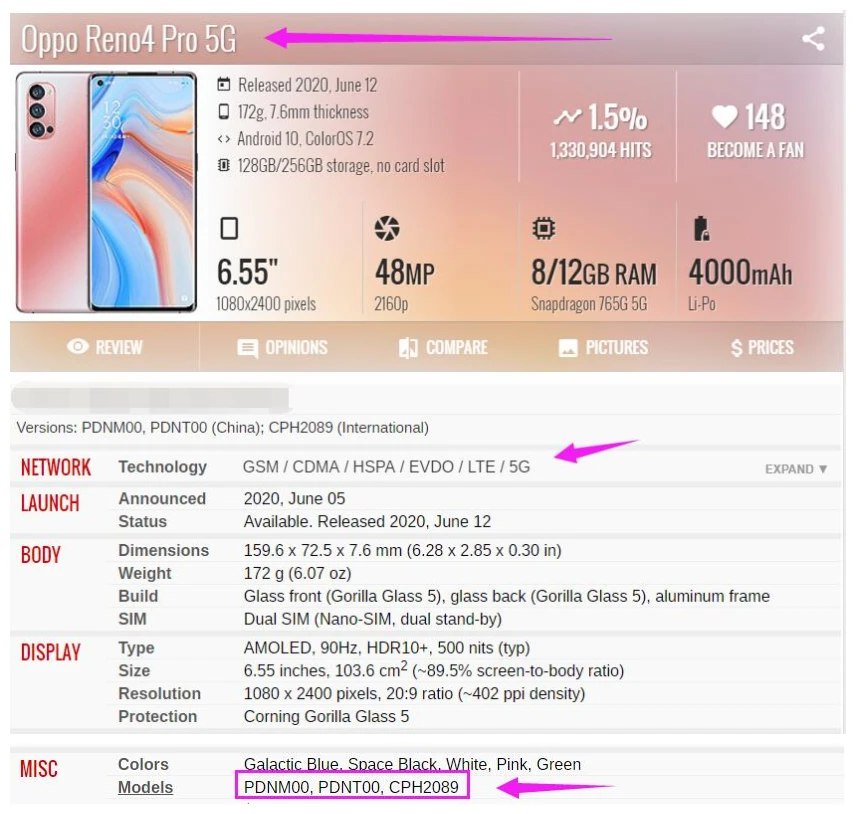Open the Pictures tab

[603, 347]
